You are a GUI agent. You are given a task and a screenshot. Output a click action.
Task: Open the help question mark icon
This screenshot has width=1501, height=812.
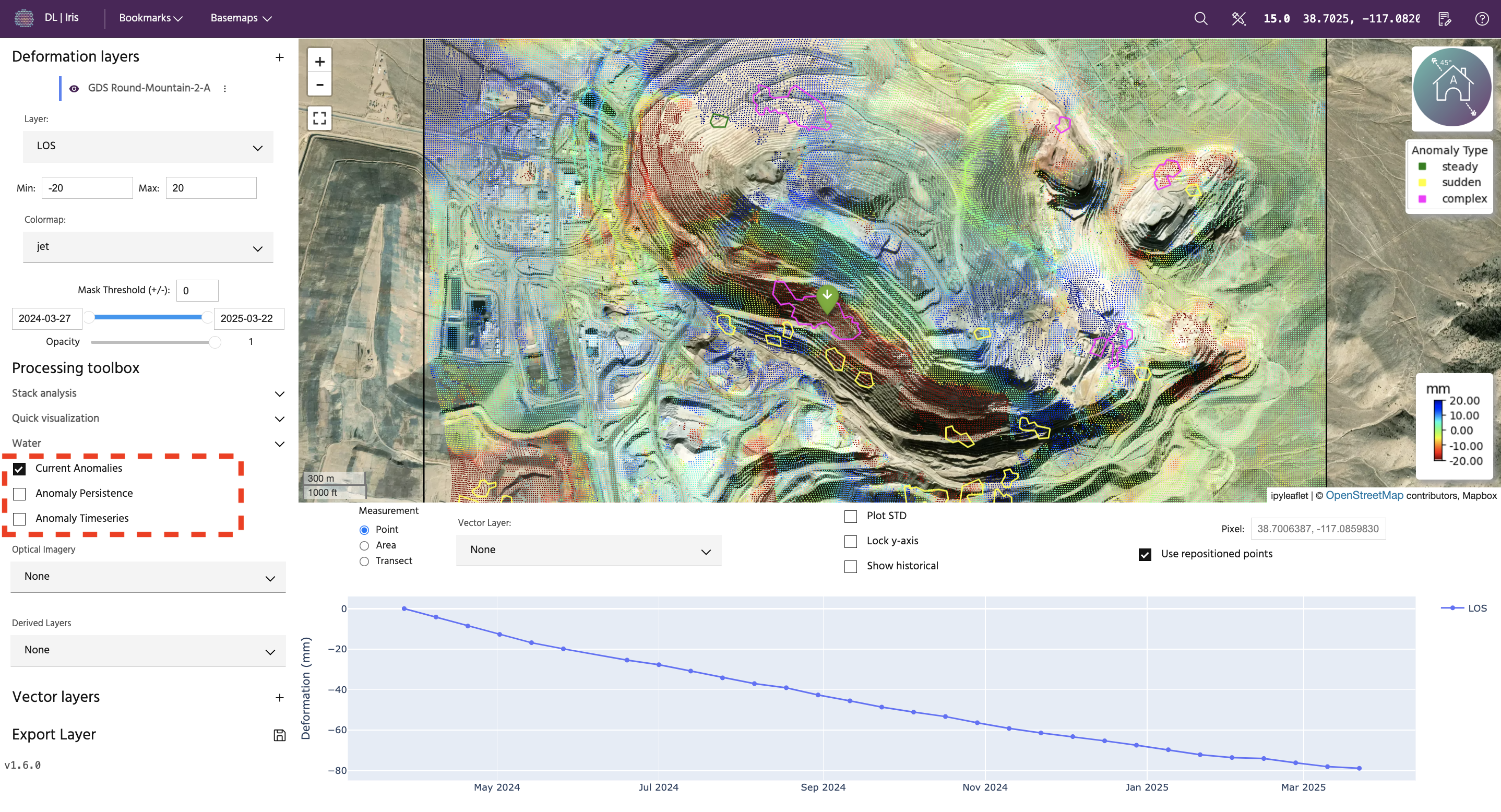click(1482, 19)
